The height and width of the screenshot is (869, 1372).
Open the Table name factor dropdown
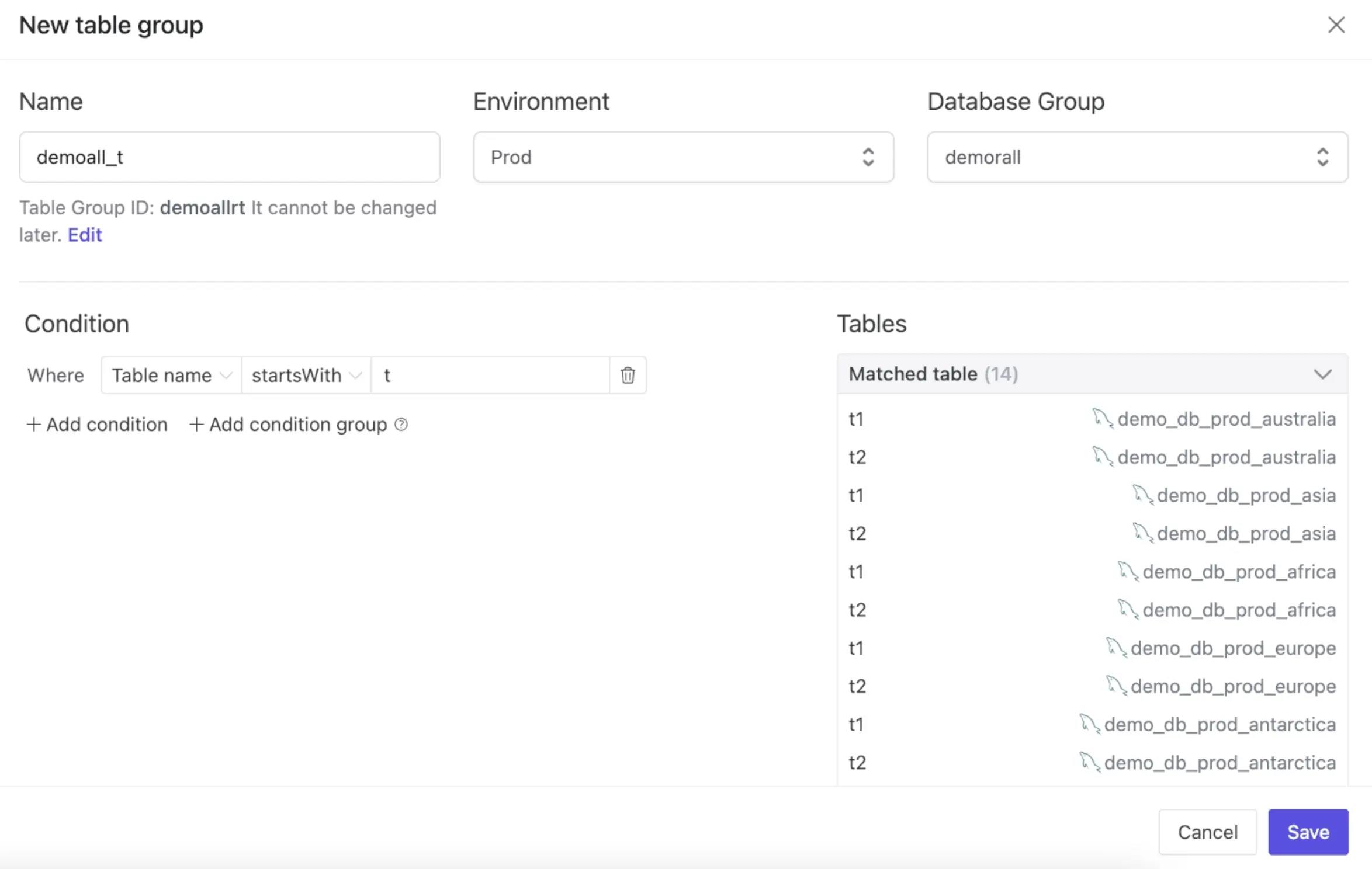coord(171,375)
